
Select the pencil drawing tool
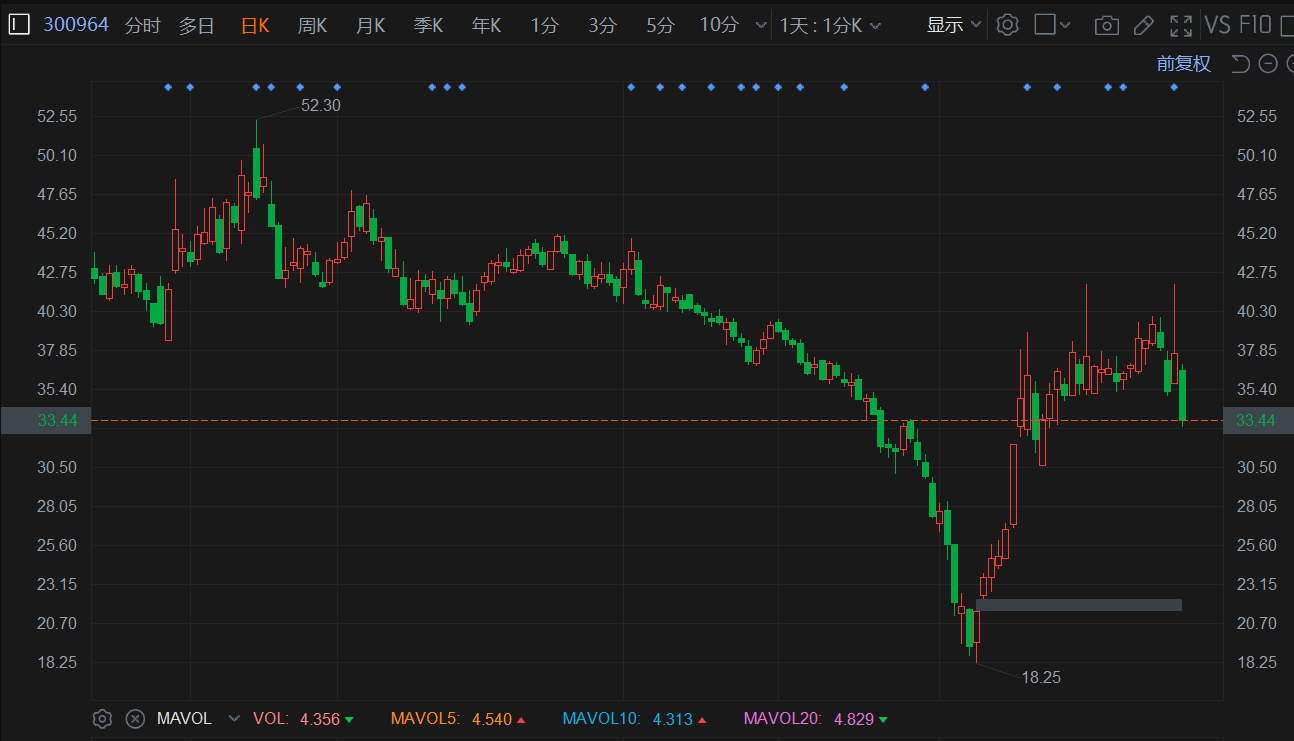(x=1143, y=25)
